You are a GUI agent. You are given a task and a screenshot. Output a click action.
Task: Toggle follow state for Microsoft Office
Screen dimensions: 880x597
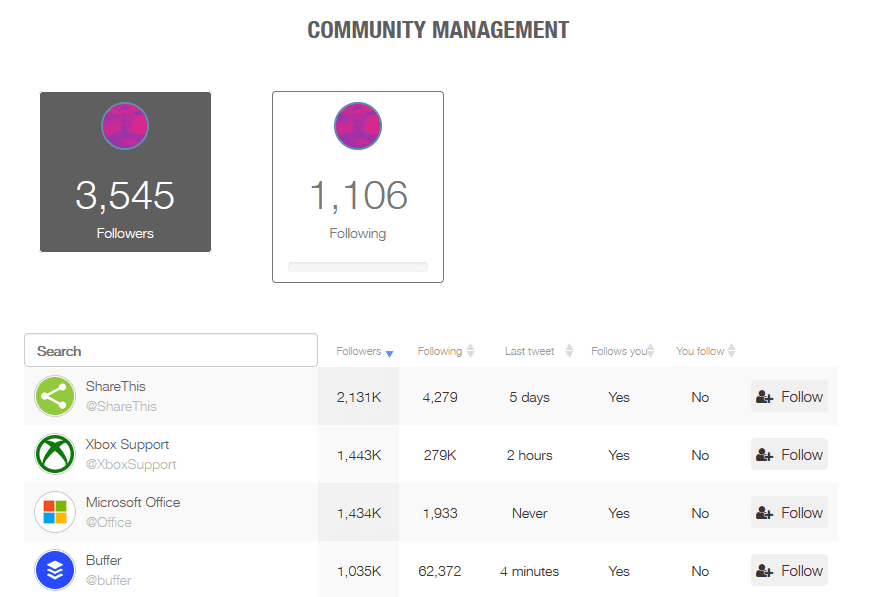coord(789,511)
